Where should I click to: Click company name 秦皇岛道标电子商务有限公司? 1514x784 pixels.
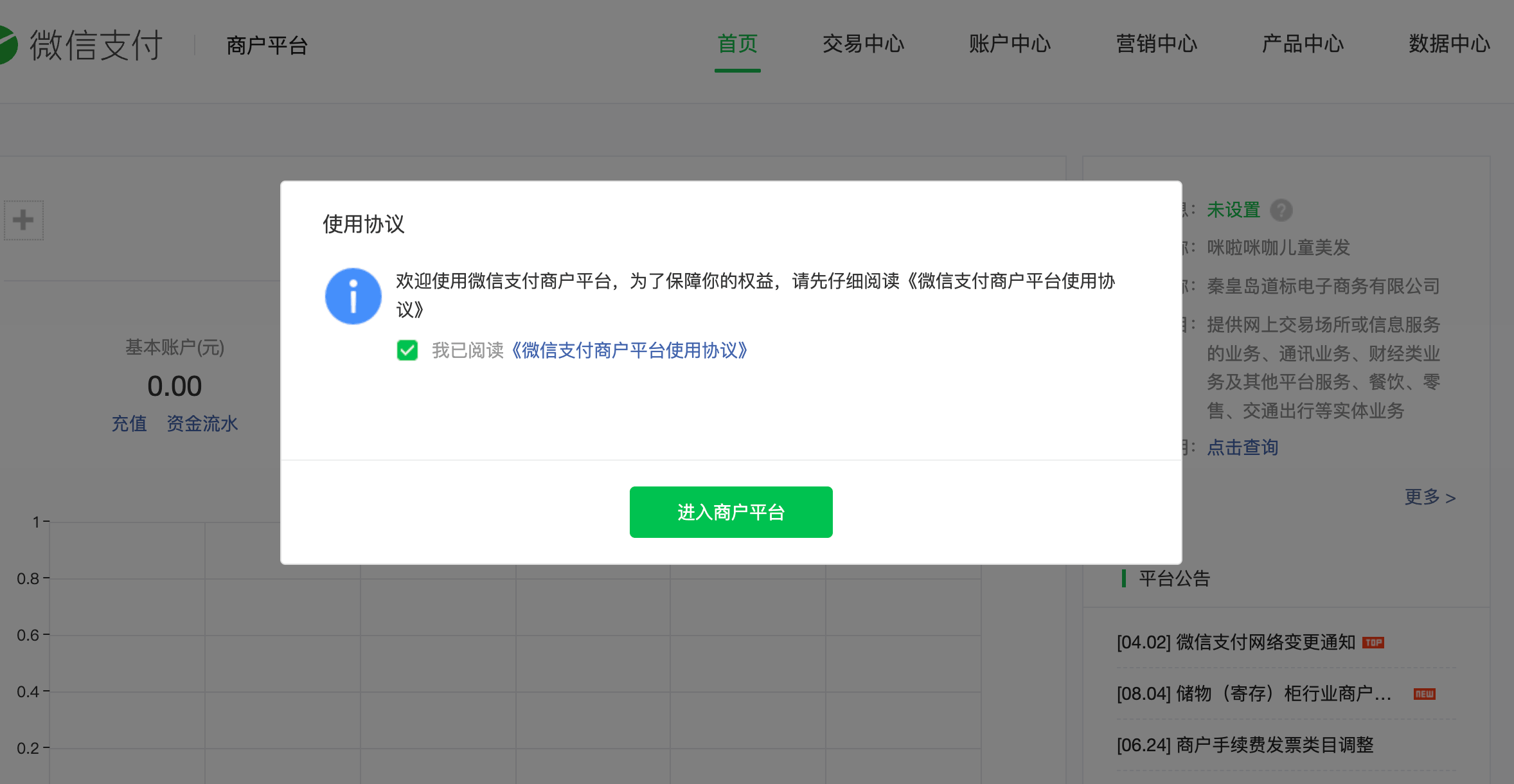[1324, 286]
